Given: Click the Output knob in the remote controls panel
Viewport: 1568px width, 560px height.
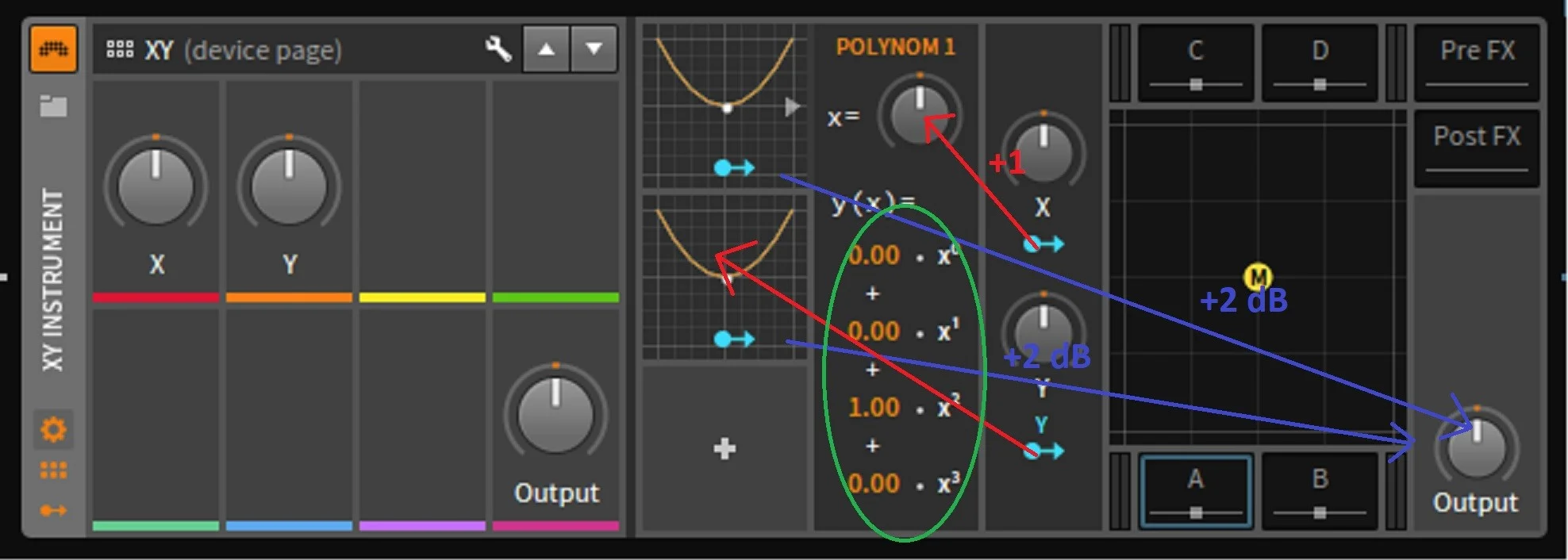Looking at the screenshot, I should [x=555, y=415].
